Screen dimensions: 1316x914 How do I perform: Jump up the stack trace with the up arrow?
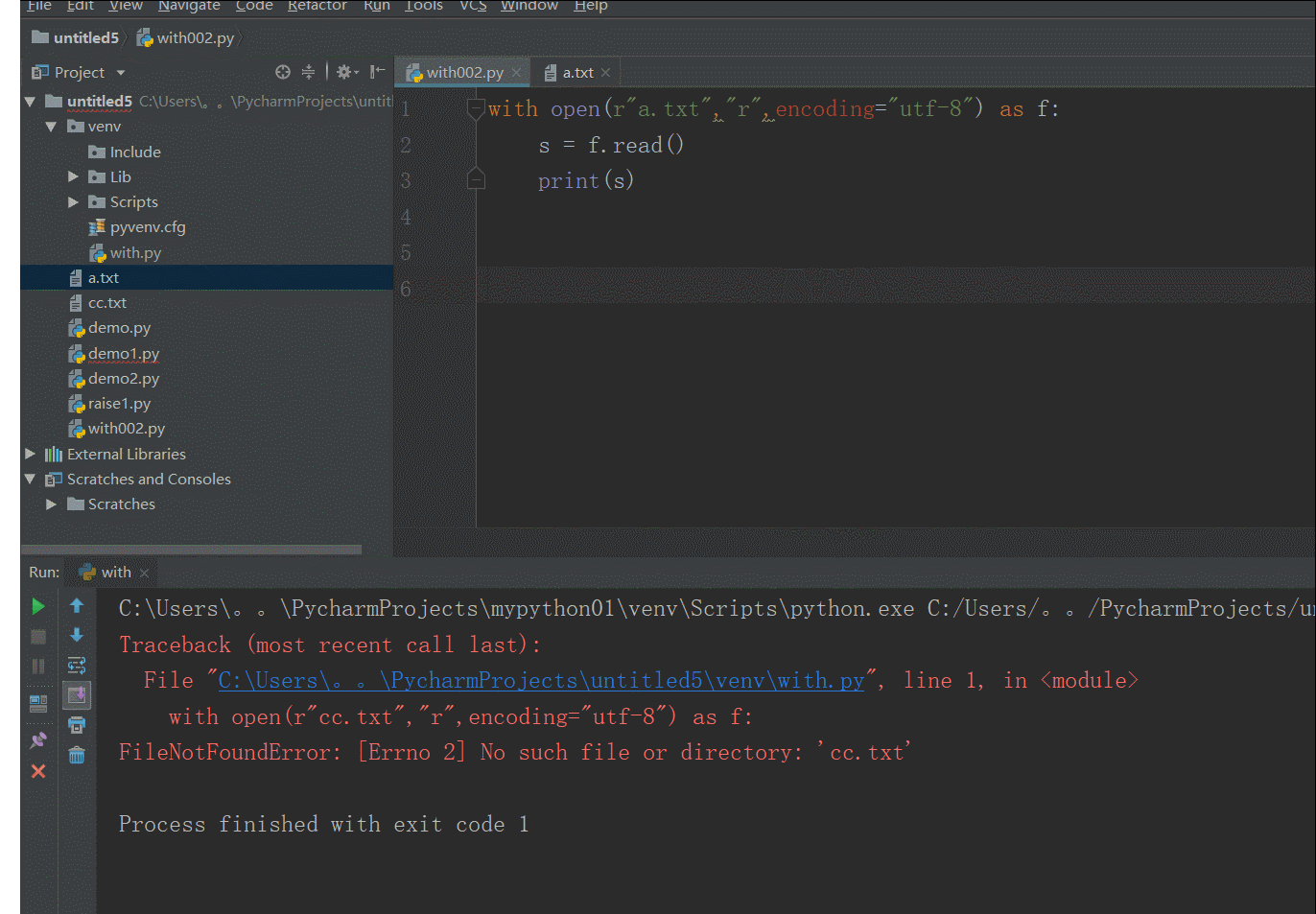[x=77, y=605]
